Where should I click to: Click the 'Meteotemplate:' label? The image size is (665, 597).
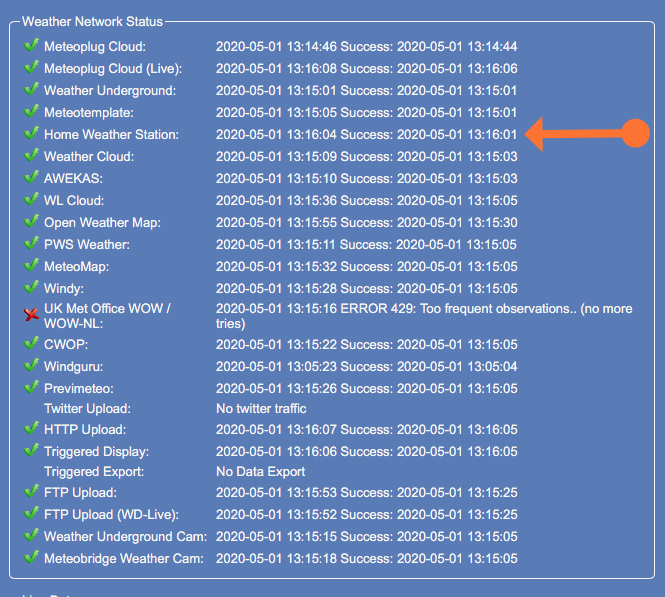[89, 113]
